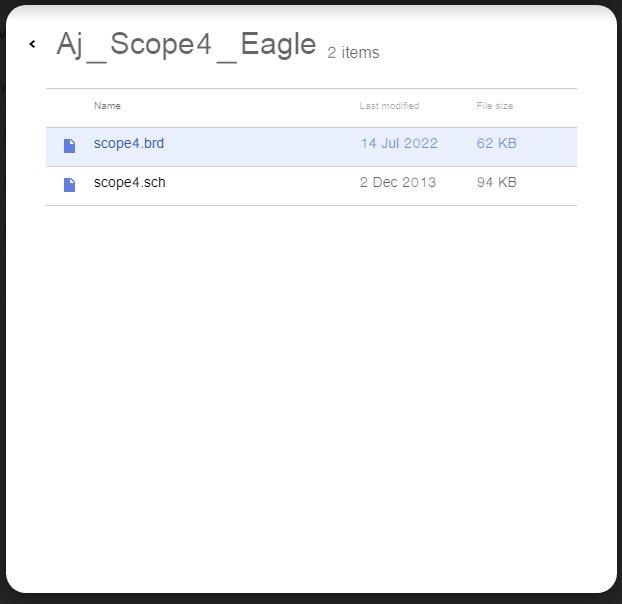The width and height of the screenshot is (622, 604).
Task: Click the row gap between sch name and date
Action: point(262,183)
